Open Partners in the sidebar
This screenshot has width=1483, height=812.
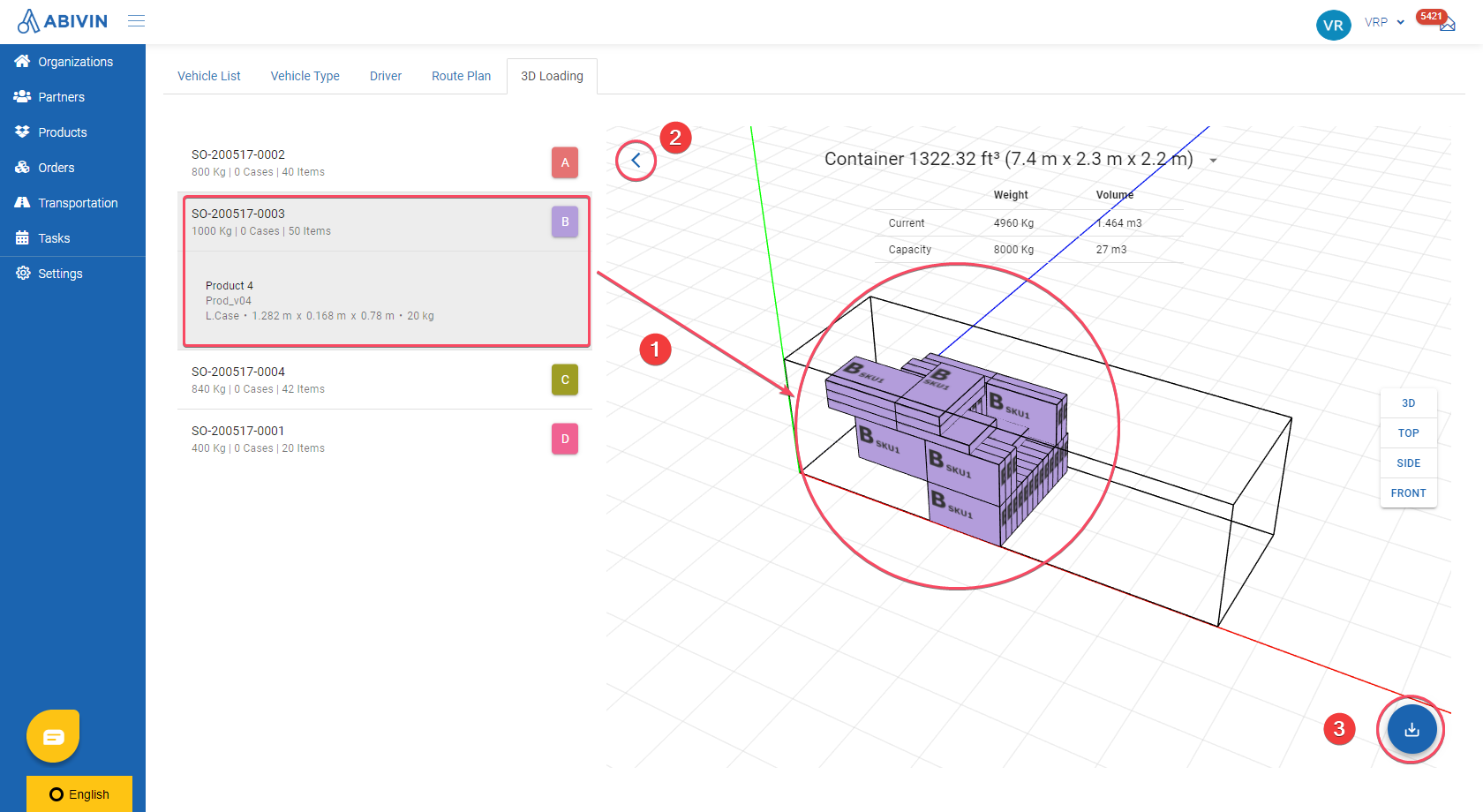click(72, 97)
